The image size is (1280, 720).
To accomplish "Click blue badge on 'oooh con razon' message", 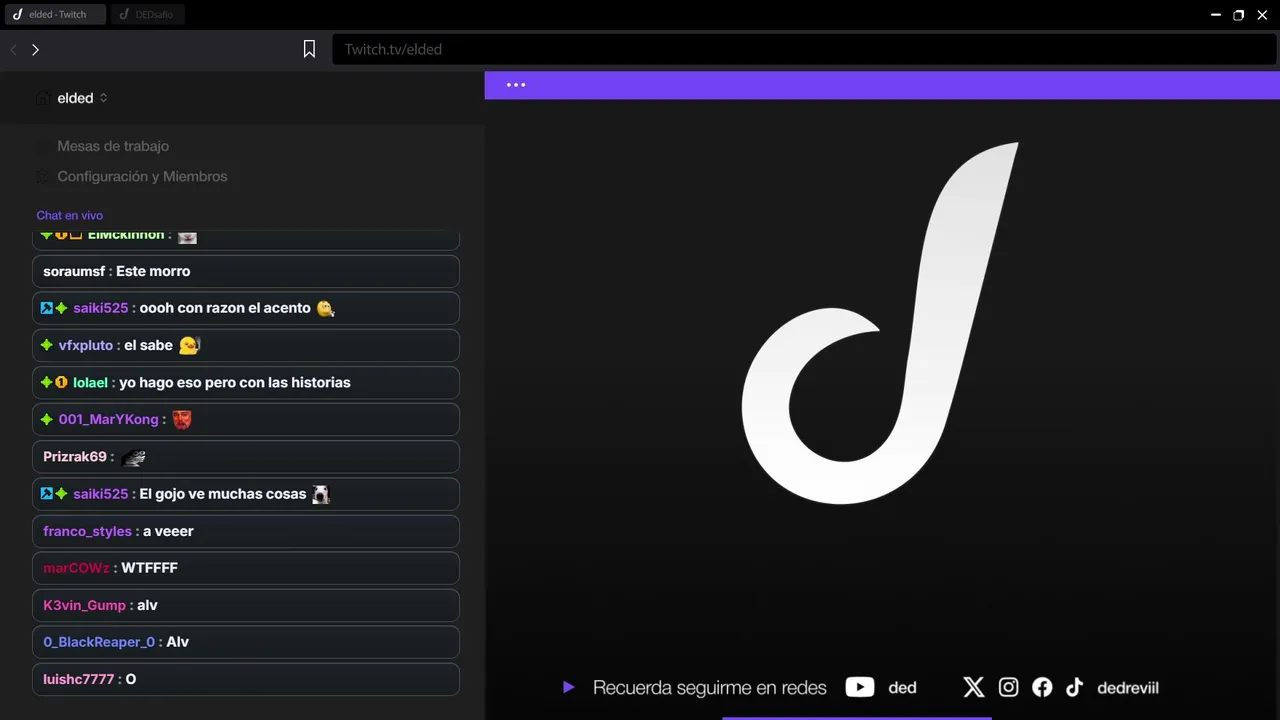I will pyautogui.click(x=46, y=308).
